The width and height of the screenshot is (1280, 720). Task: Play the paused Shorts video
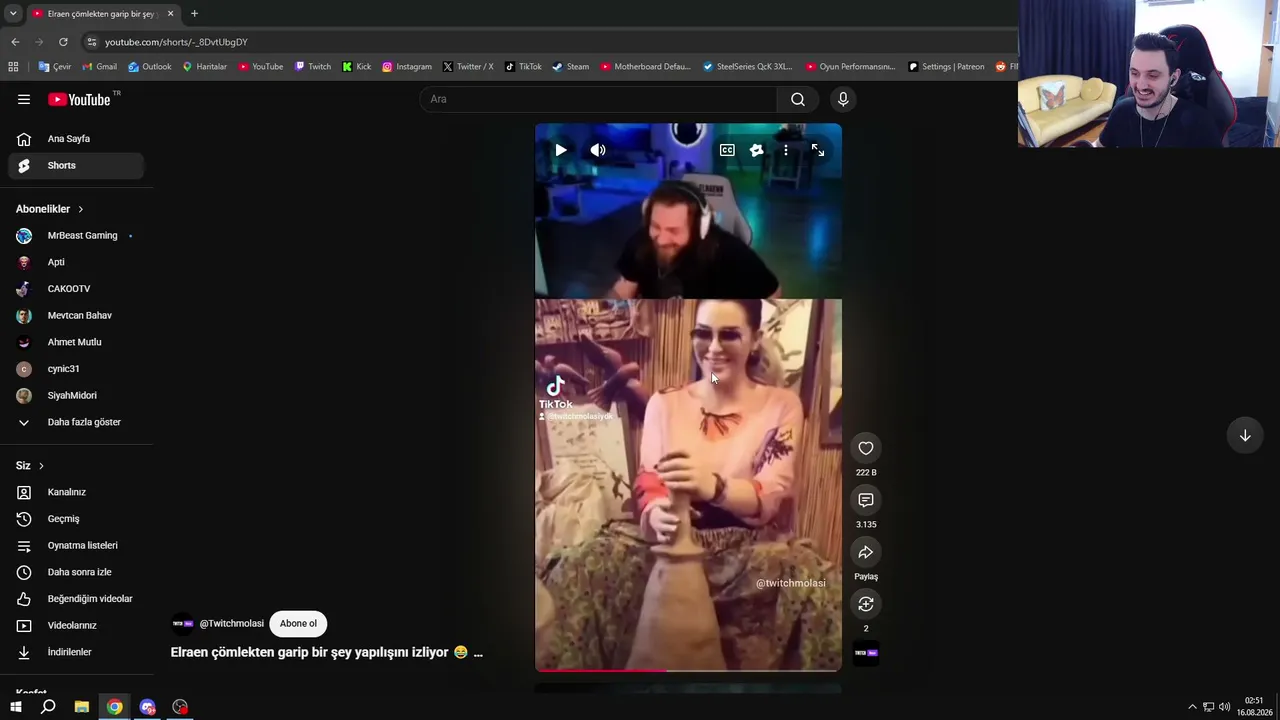point(561,150)
